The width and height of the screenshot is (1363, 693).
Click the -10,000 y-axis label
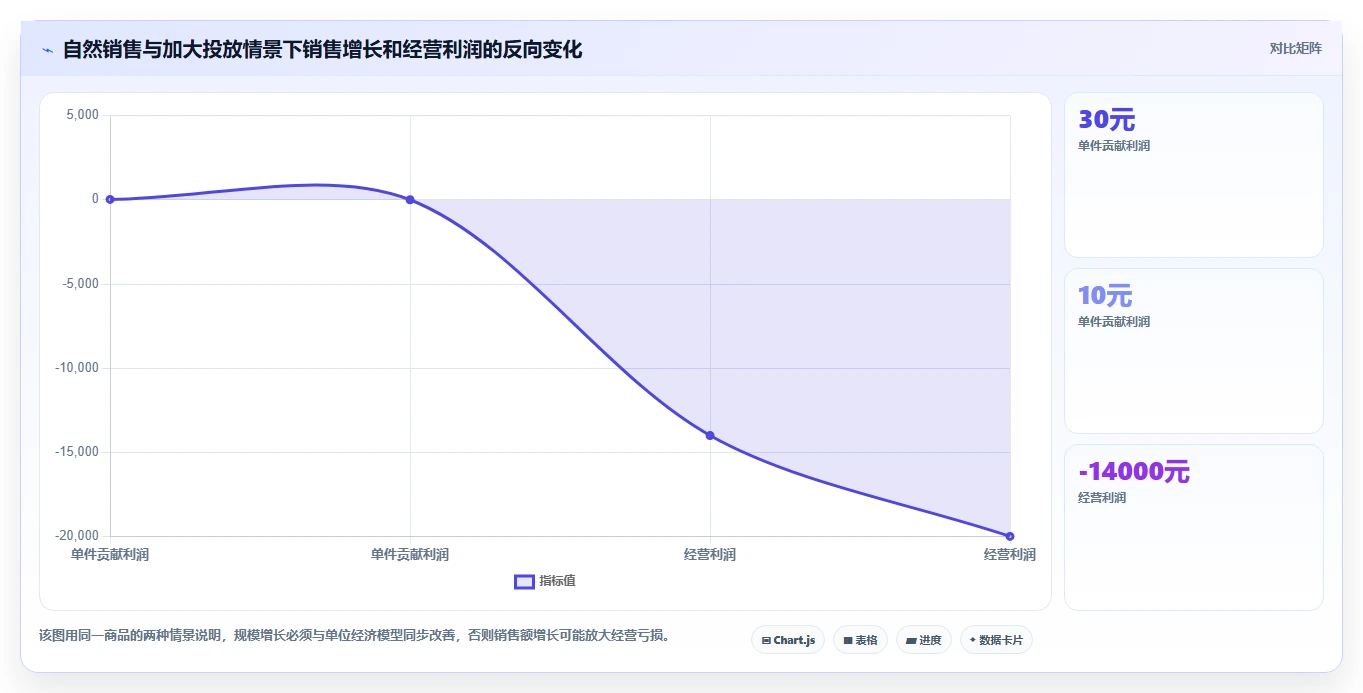click(77, 367)
